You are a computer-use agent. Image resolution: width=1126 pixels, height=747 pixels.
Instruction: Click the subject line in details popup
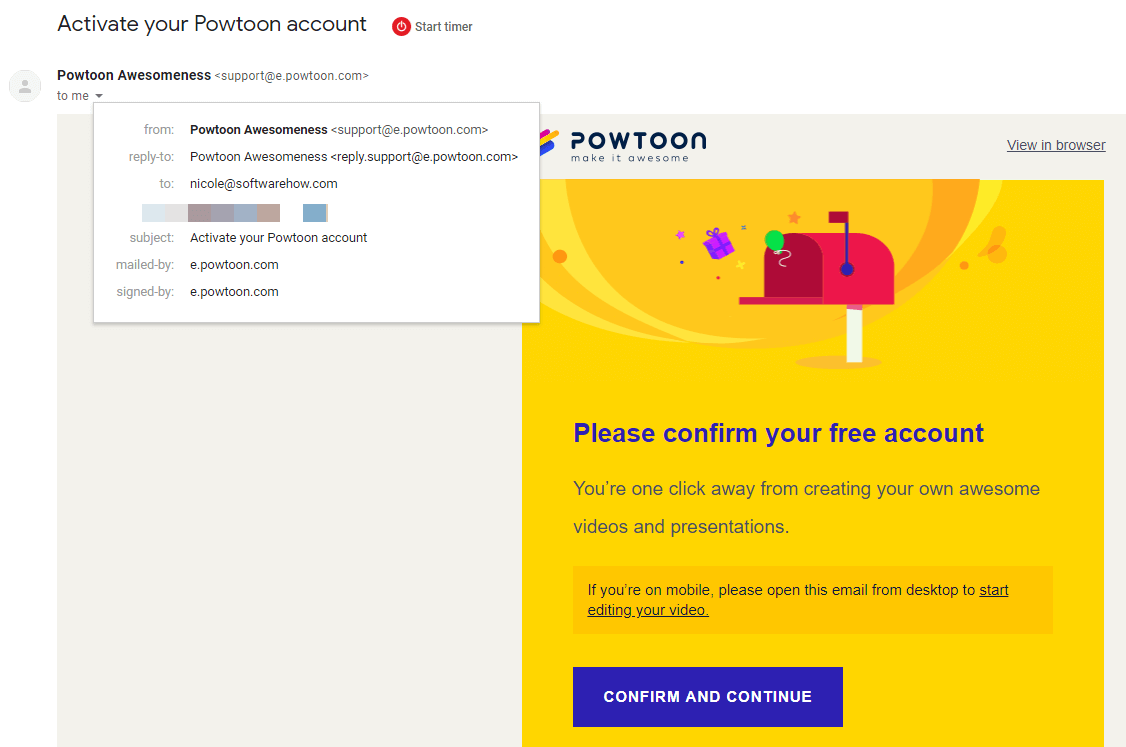tap(279, 238)
